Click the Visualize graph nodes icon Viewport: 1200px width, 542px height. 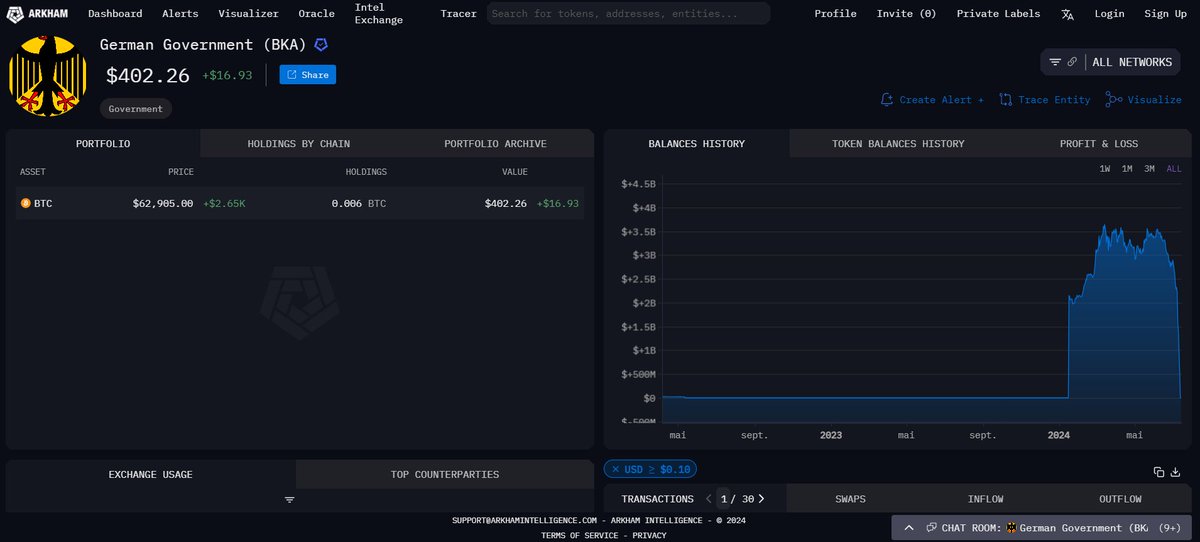(x=1114, y=100)
